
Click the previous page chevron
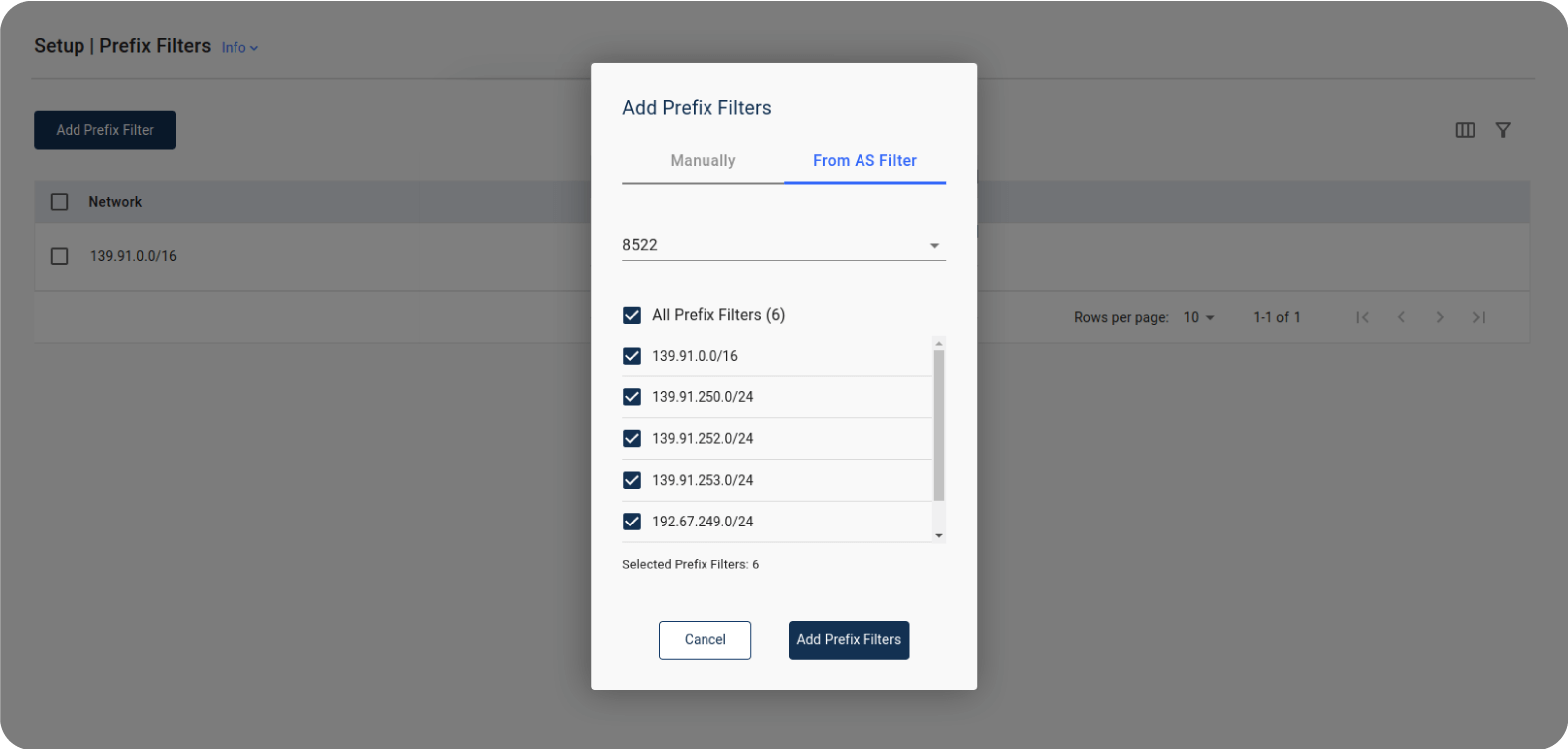pos(1401,317)
